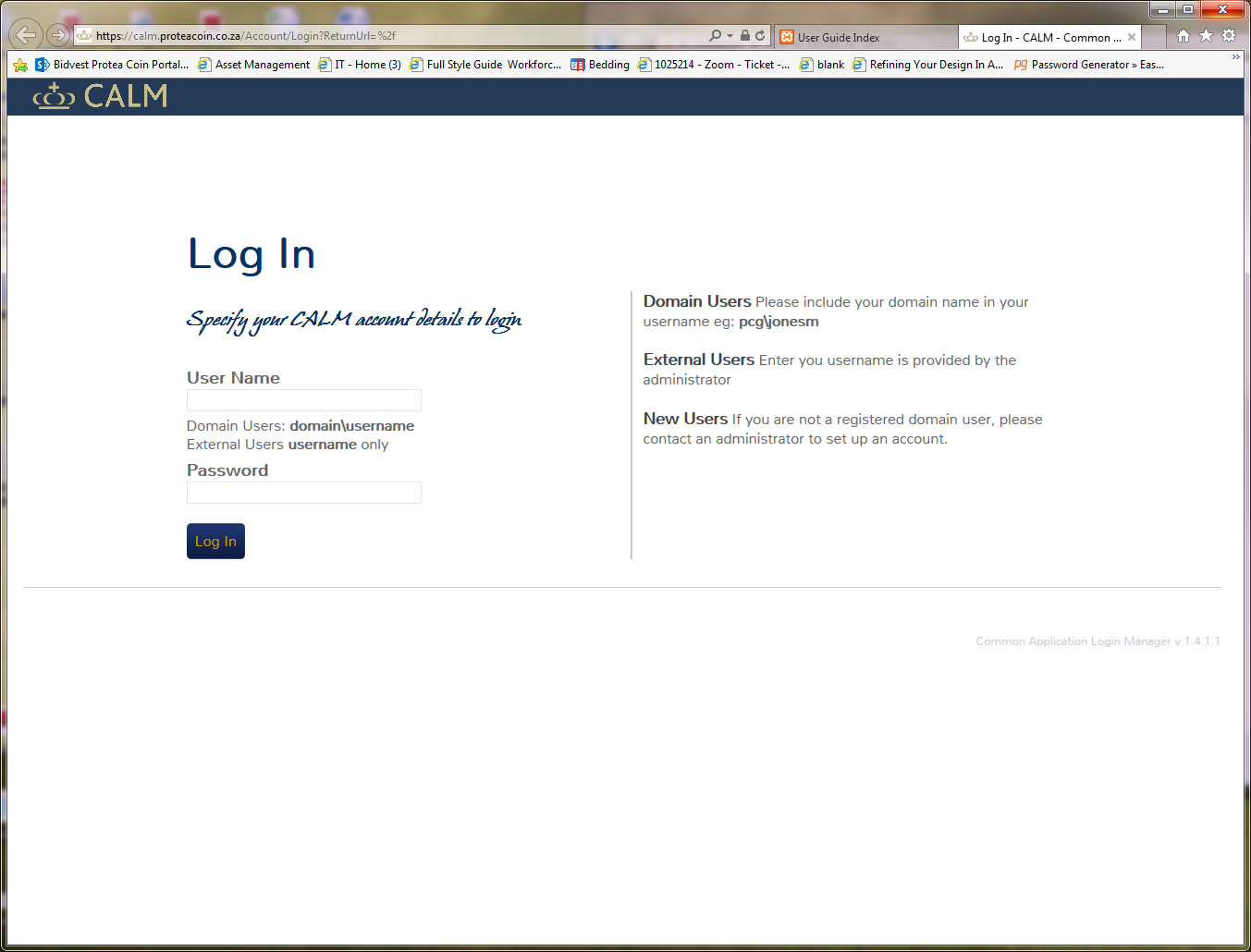
Task: Open Refining Your Design bookmark
Action: 927,65
